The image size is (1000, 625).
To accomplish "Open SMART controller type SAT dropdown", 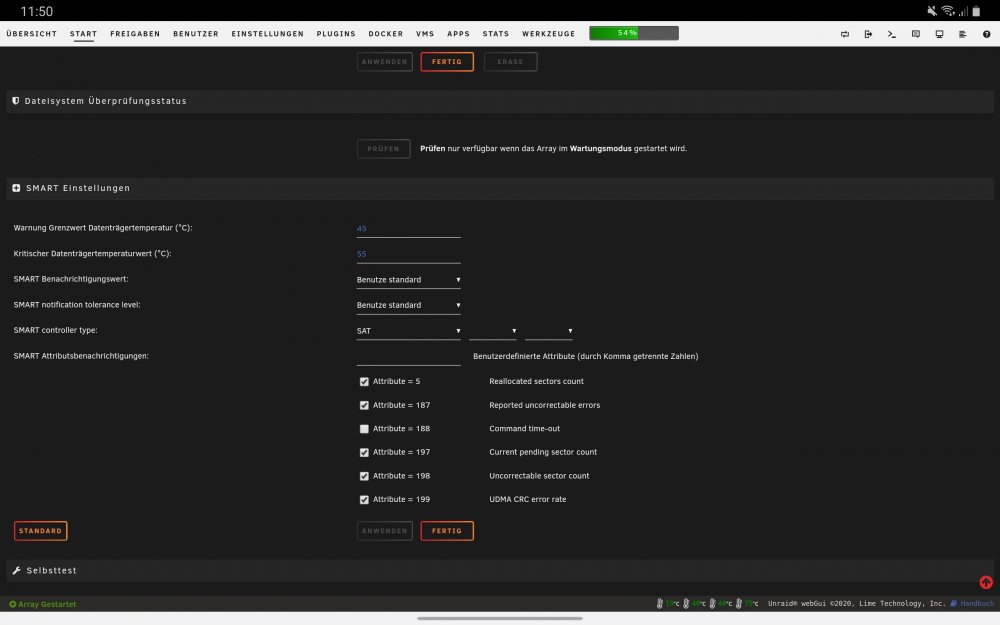I will 408,330.
